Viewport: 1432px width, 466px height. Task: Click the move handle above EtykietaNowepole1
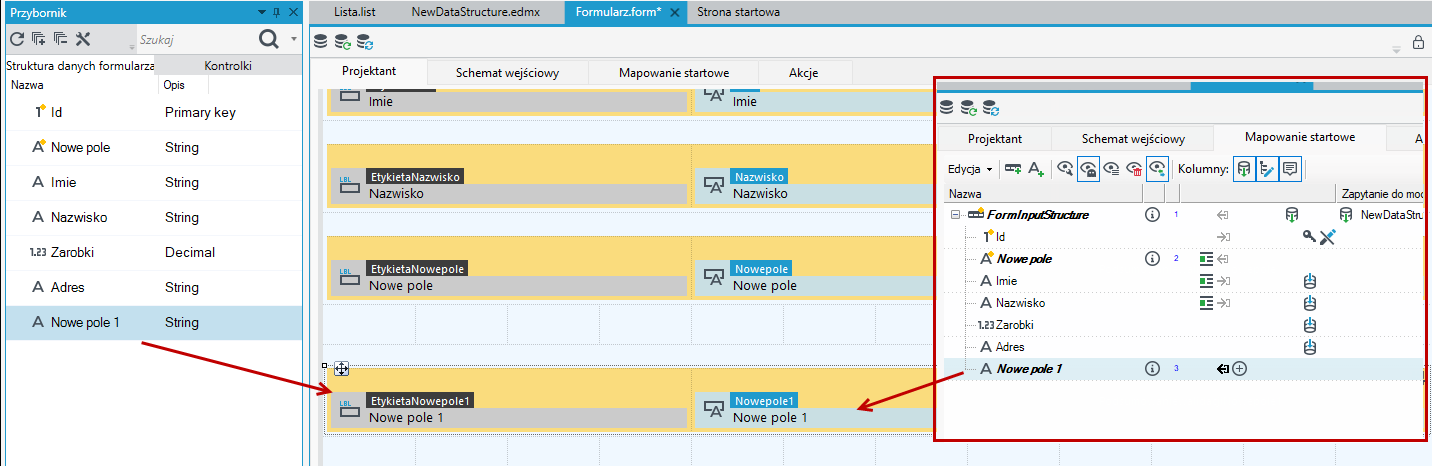pyautogui.click(x=341, y=369)
